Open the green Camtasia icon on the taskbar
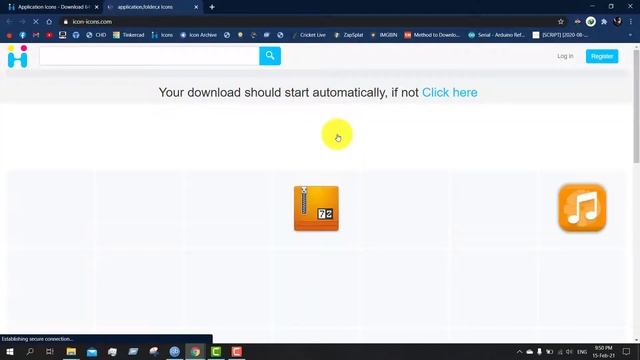This screenshot has height=360, width=640. pyautogui.click(x=216, y=351)
